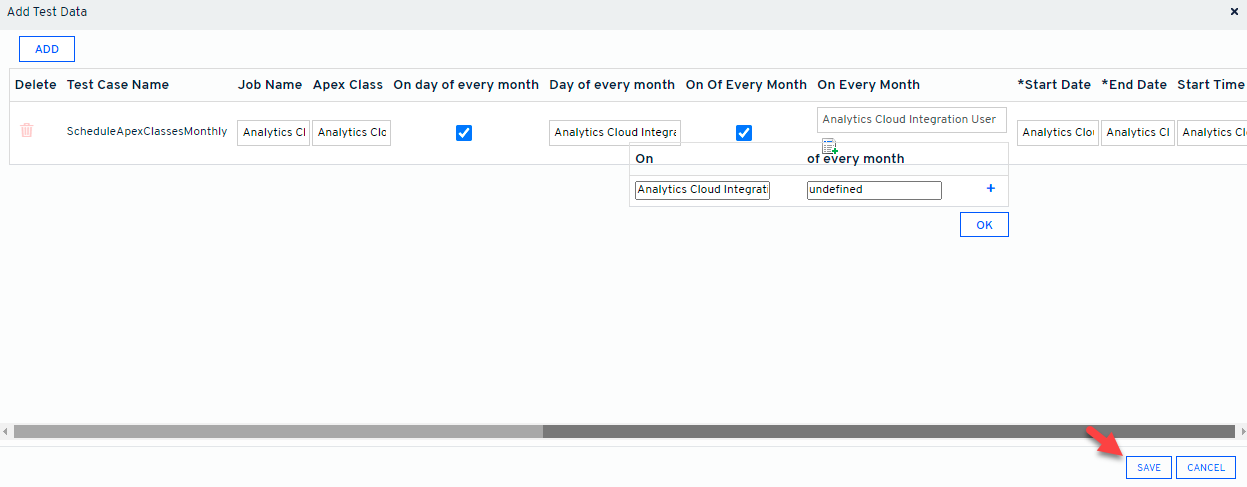Uncheck the On day of every month checkbox
The width and height of the screenshot is (1247, 487).
[464, 133]
